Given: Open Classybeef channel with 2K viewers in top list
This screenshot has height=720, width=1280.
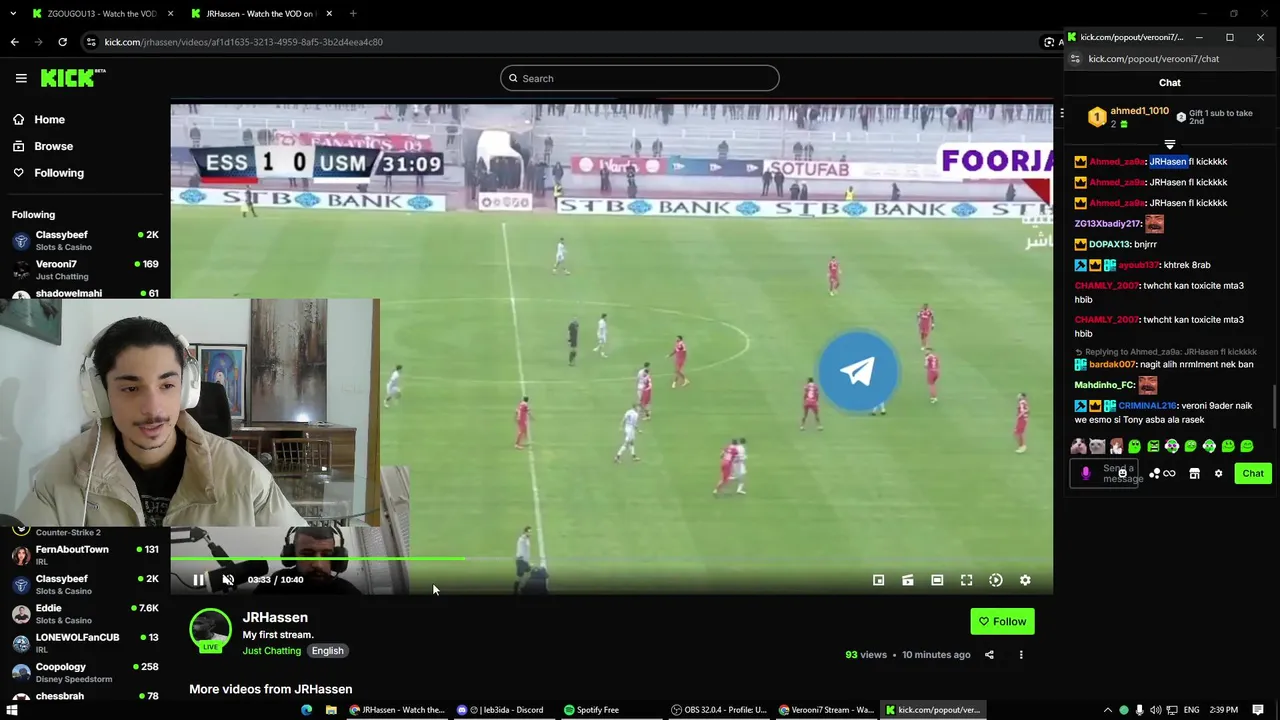Looking at the screenshot, I should coord(85,240).
